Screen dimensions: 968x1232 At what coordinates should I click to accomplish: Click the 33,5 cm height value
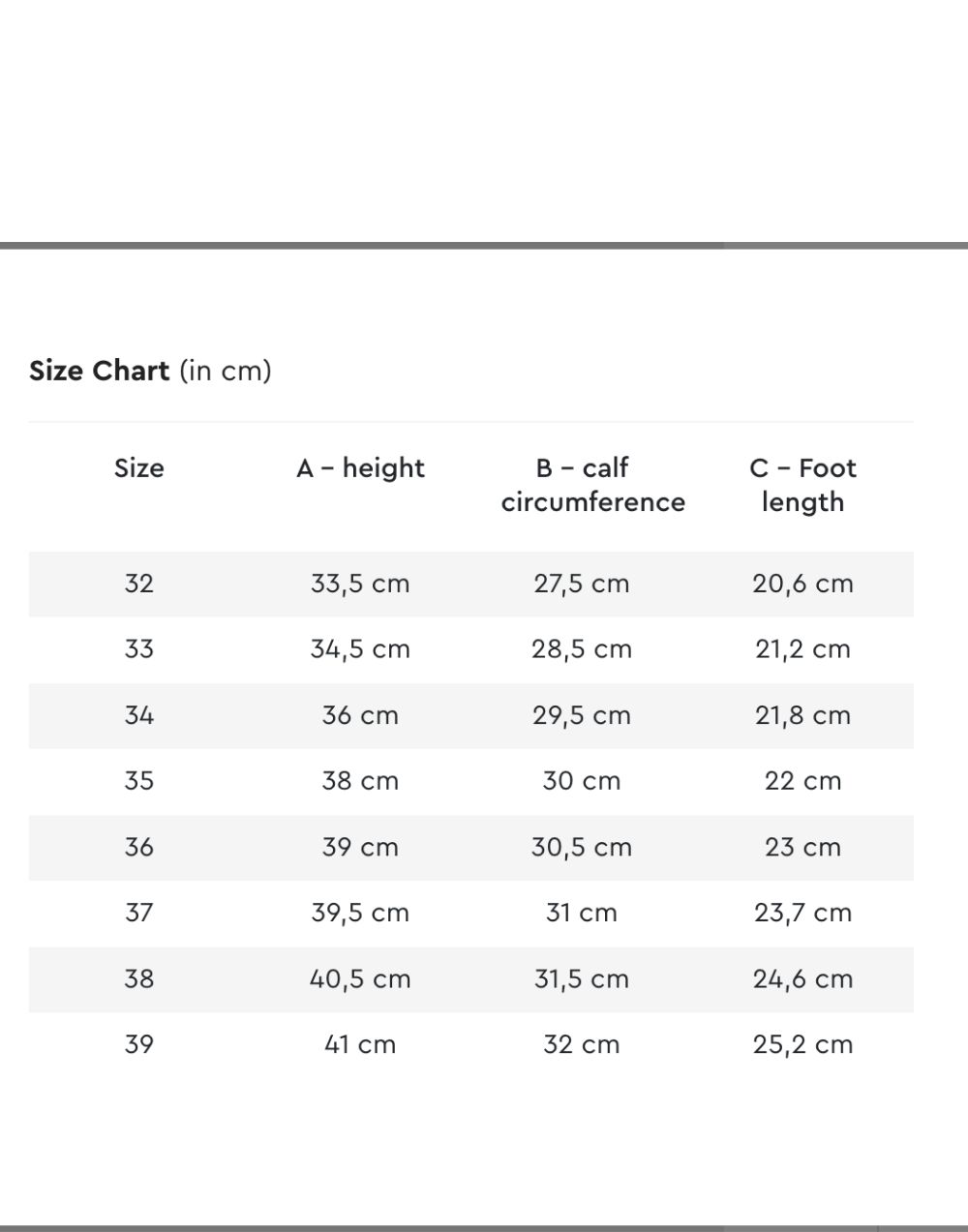[360, 584]
